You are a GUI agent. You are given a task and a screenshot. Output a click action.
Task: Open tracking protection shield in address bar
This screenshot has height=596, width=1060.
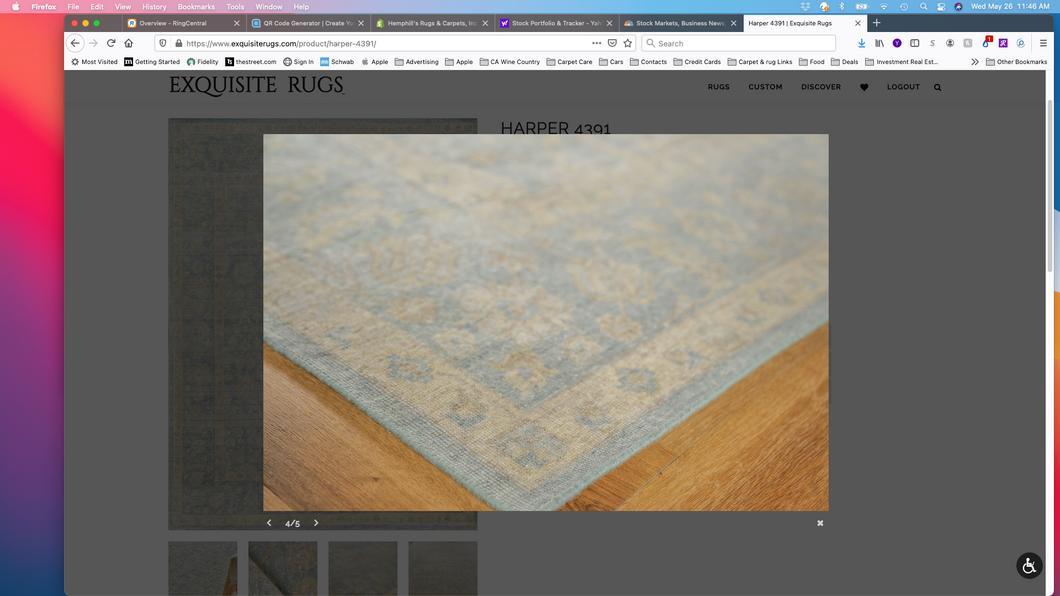[163, 43]
